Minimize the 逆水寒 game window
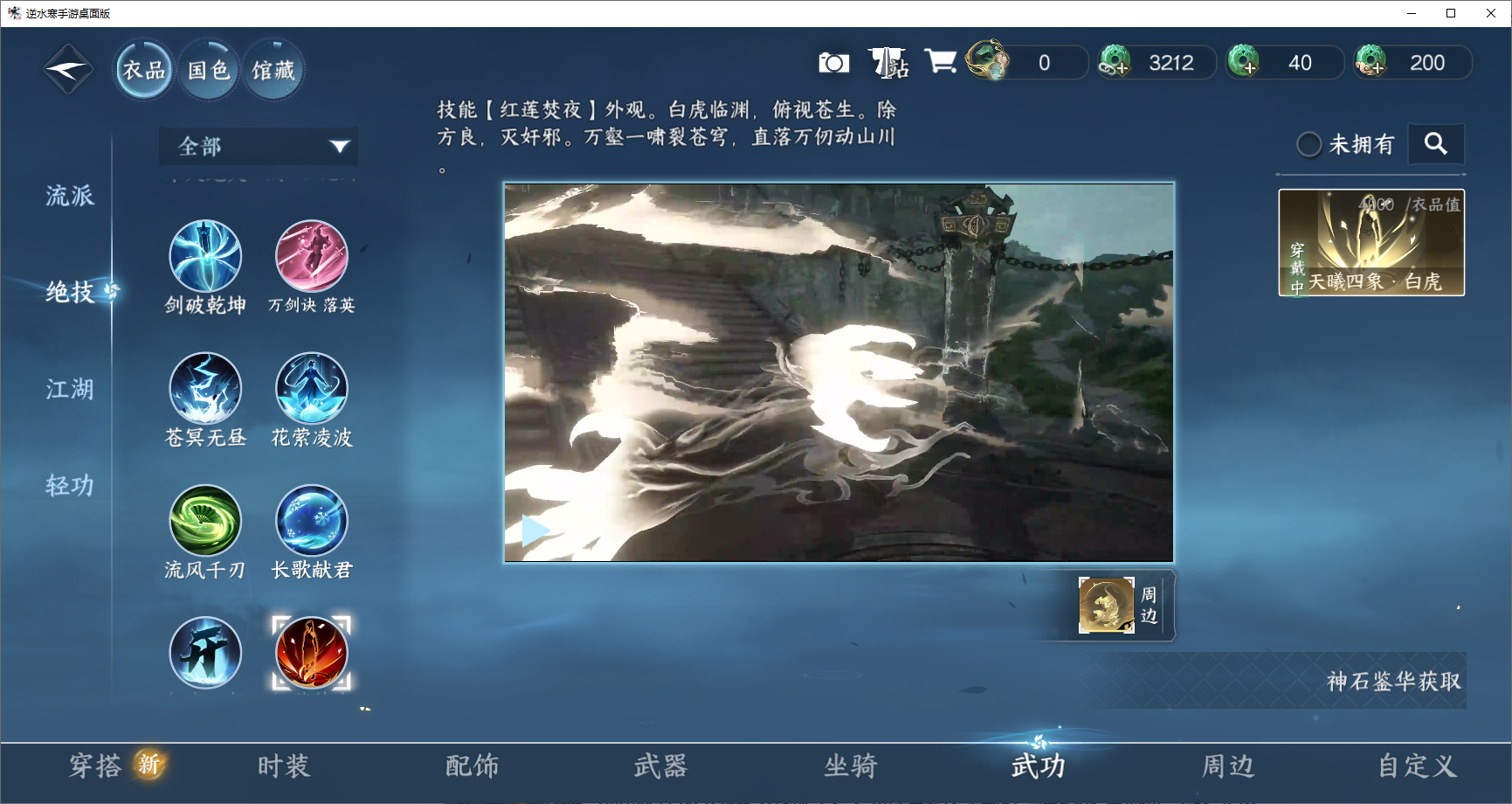The width and height of the screenshot is (1512, 804). click(1412, 13)
